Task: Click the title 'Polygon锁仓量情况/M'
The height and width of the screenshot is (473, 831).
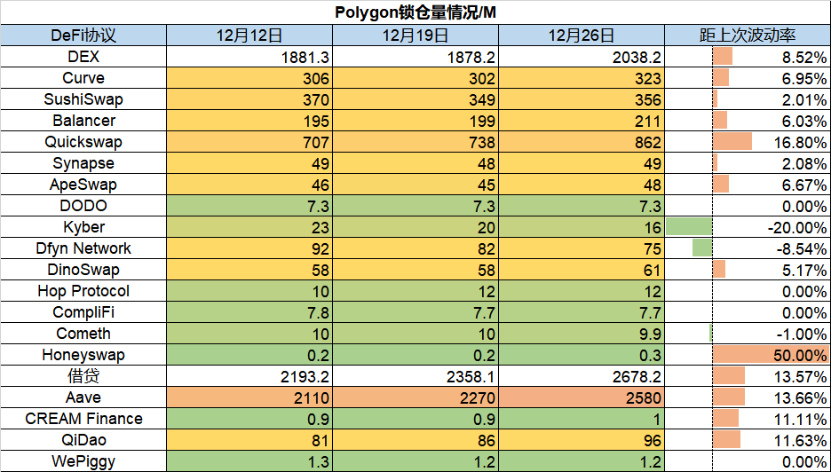Action: (416, 13)
